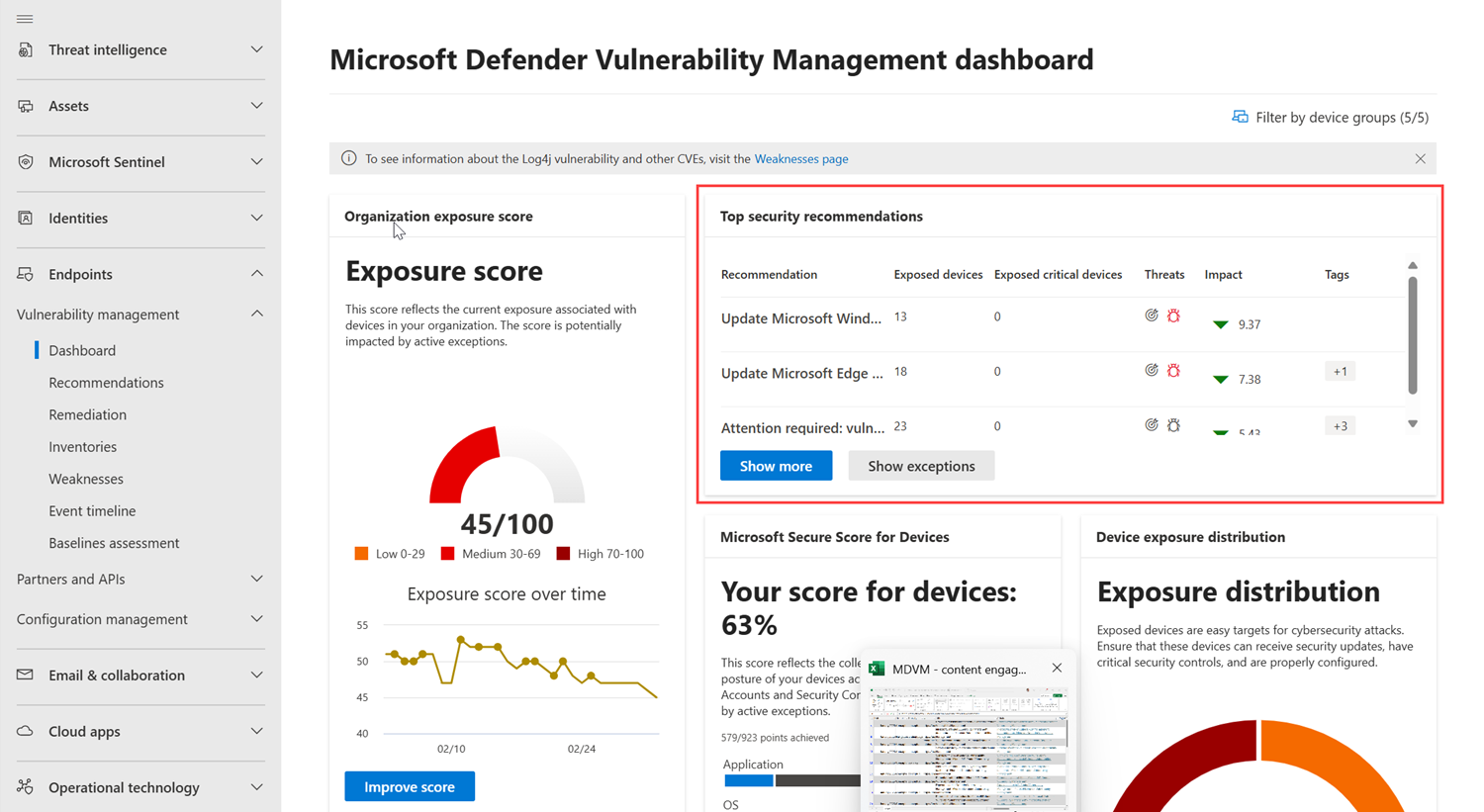Image resolution: width=1484 pixels, height=812 pixels.
Task: Click the +1 tag on the Edge row
Action: click(x=1340, y=372)
